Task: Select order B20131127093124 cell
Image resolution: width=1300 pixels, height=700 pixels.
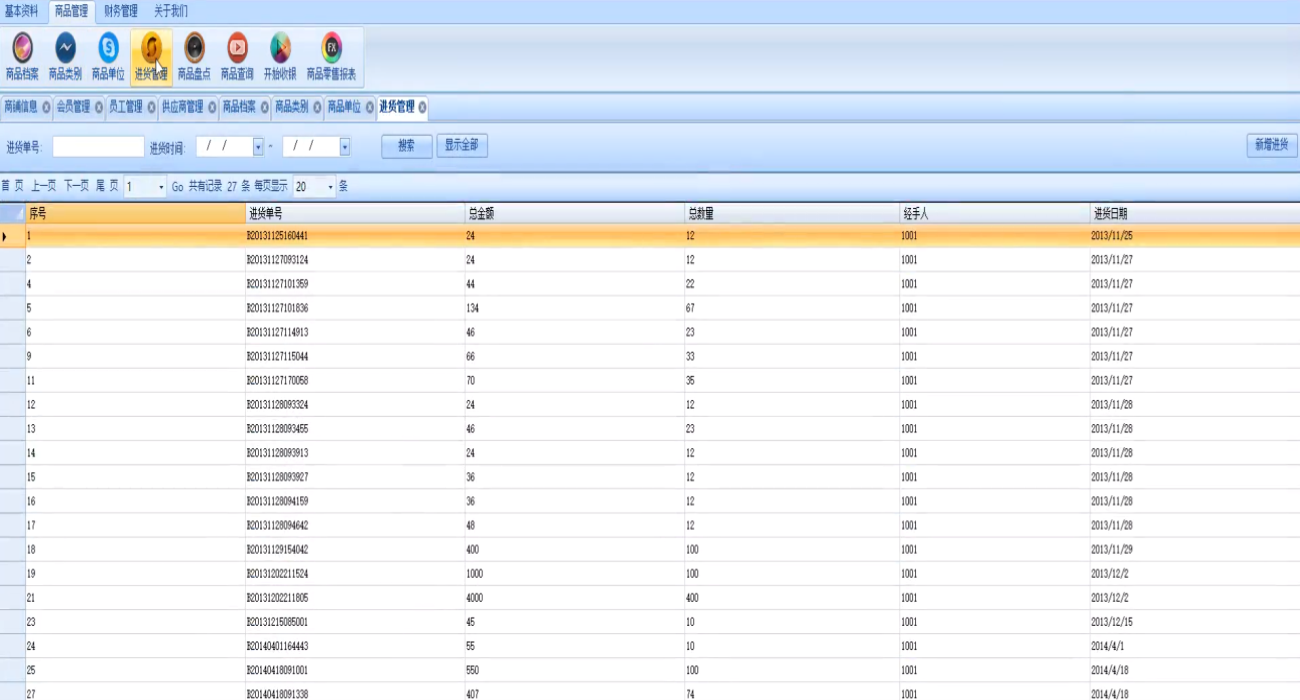Action: 355,260
